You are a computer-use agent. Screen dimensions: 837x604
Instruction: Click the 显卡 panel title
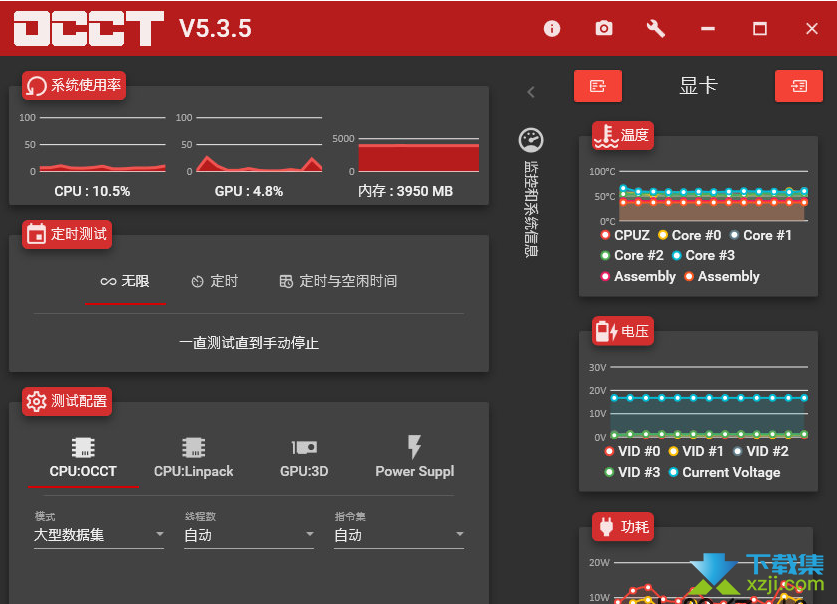[698, 86]
